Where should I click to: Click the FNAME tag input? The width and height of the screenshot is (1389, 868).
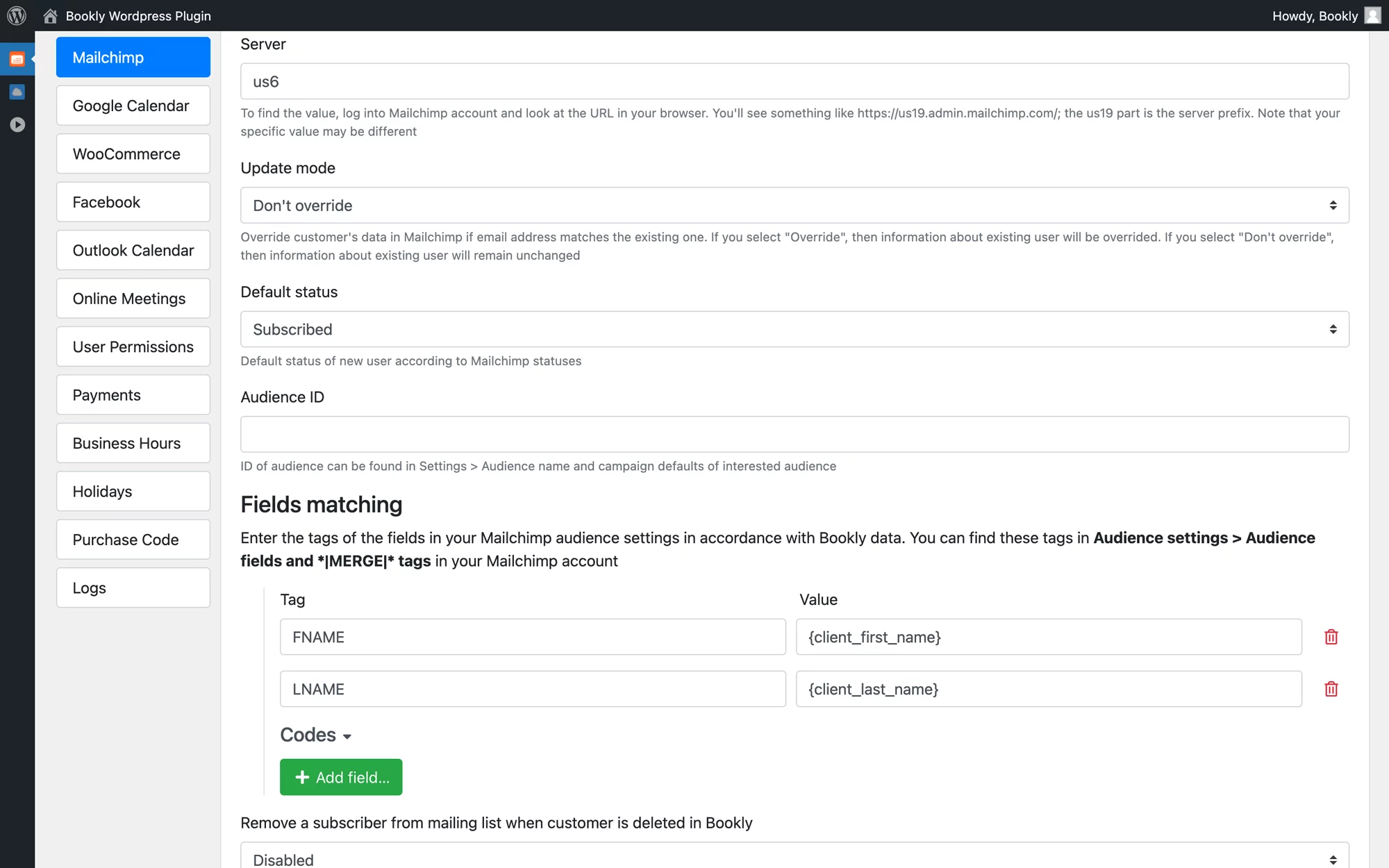click(x=533, y=637)
